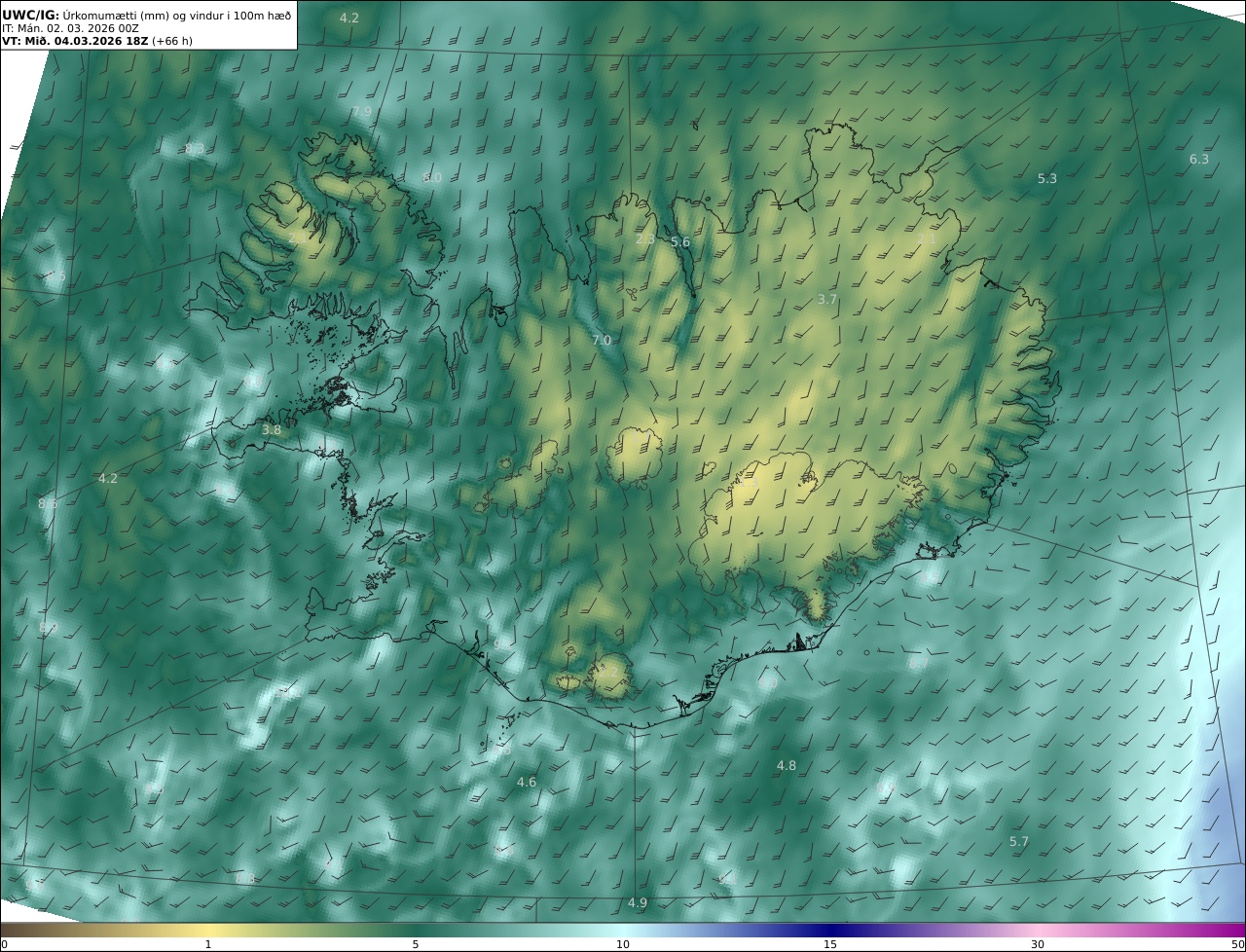
Task: Click the 4.2 value above the Westfjords
Action: pos(349,18)
